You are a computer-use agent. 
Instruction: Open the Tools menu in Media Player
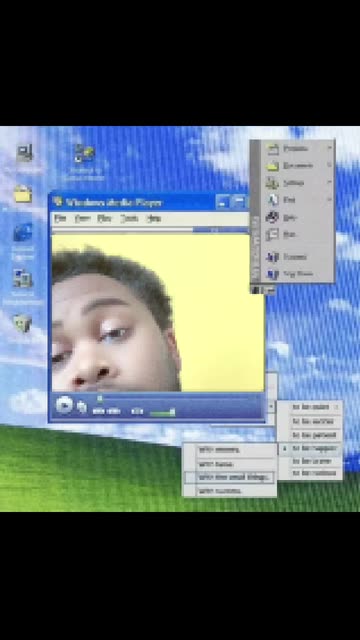coord(129,218)
